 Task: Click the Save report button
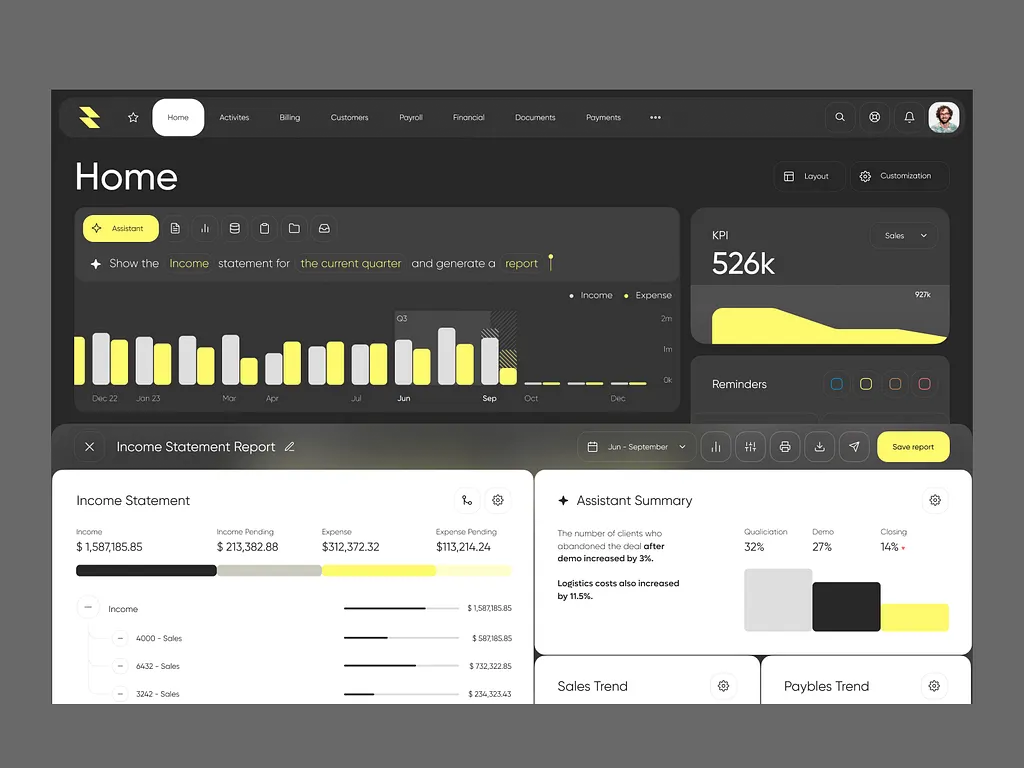[x=912, y=446]
